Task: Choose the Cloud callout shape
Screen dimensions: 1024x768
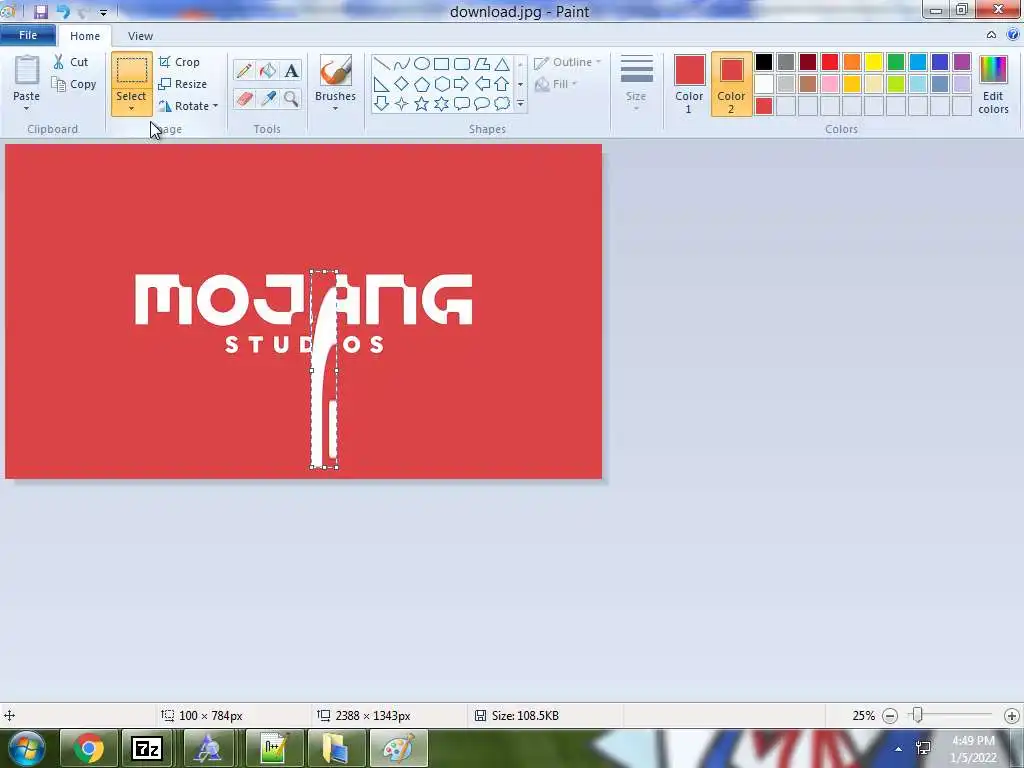Action: 502,103
